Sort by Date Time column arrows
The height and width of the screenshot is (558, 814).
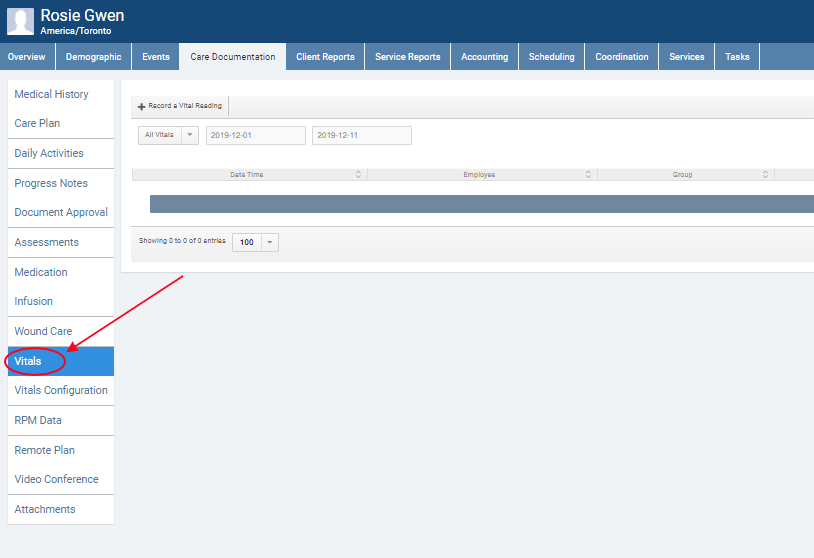[x=358, y=175]
